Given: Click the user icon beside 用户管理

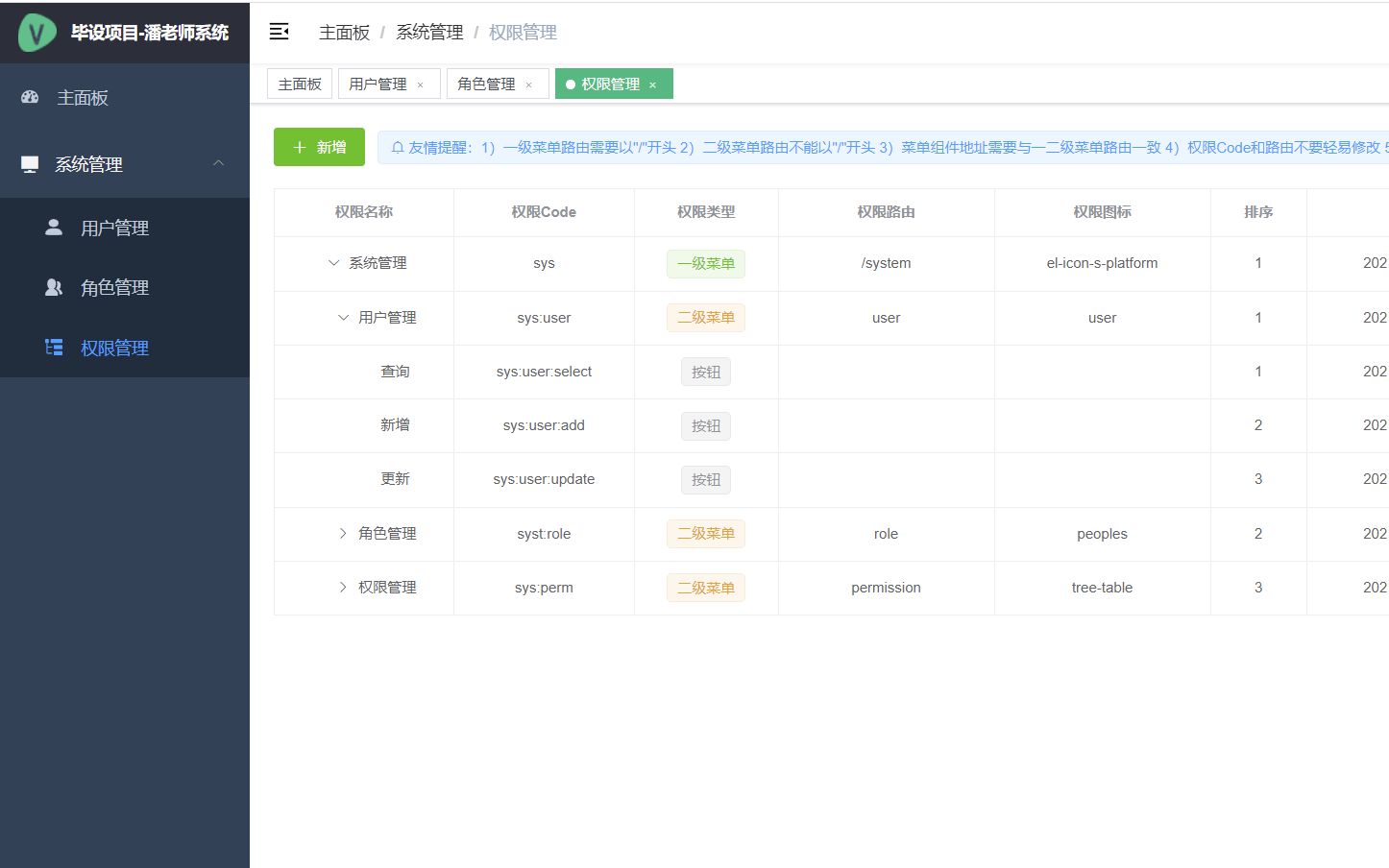Looking at the screenshot, I should pos(54,228).
